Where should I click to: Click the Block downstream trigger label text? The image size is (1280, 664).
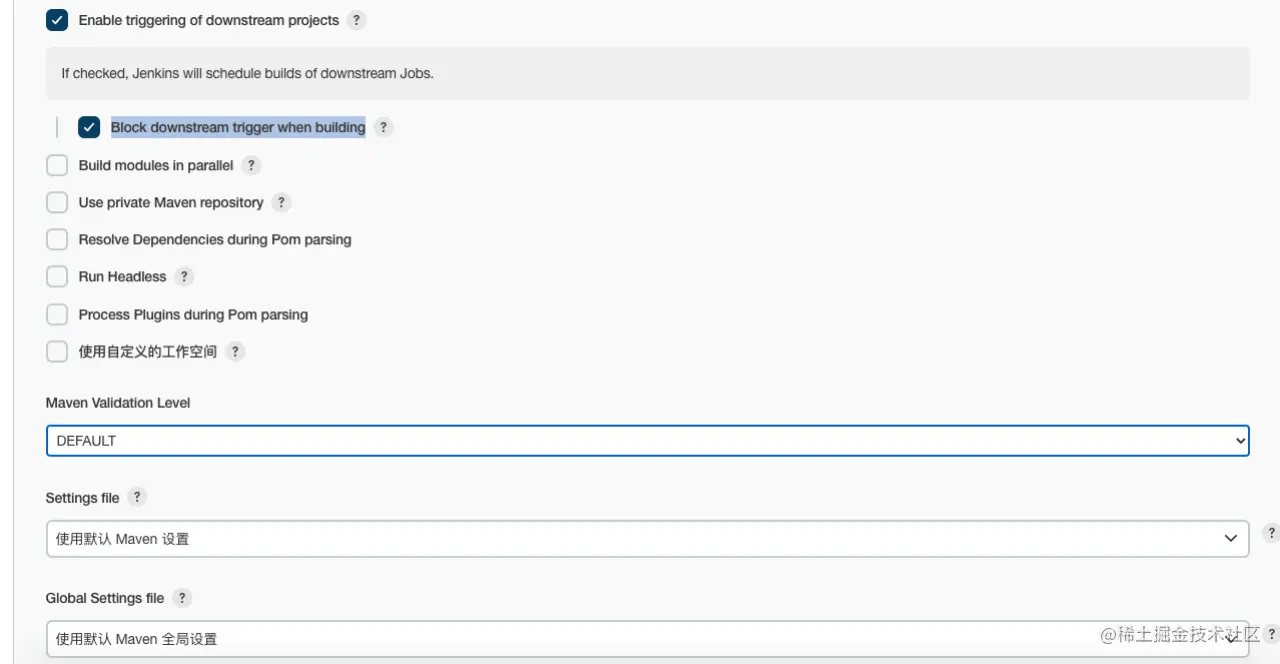click(x=238, y=127)
